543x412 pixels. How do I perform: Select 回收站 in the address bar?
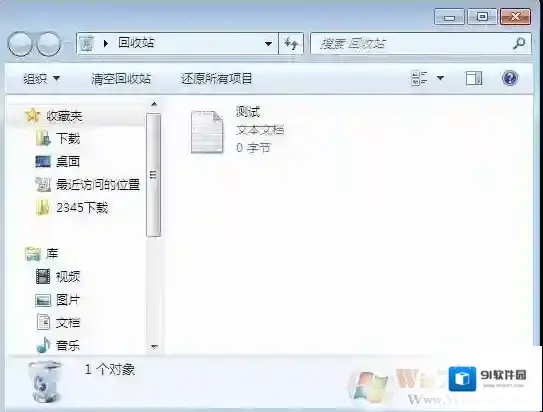tap(136, 43)
